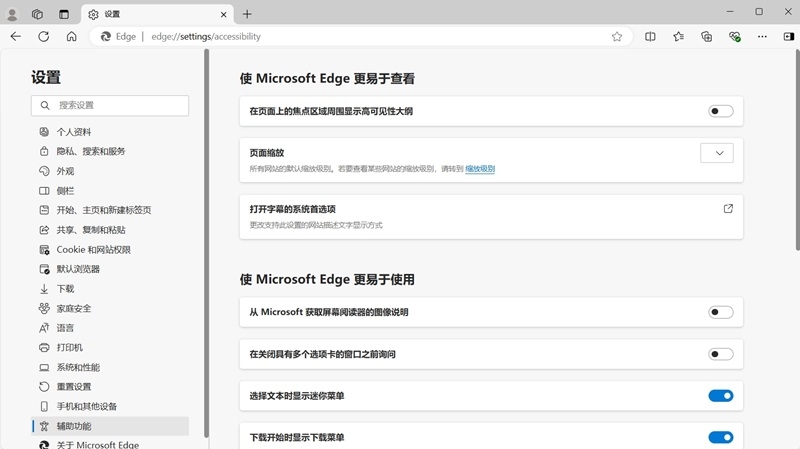The height and width of the screenshot is (449, 800).
Task: Click the 重置设置 reset icon
Action: point(44,387)
